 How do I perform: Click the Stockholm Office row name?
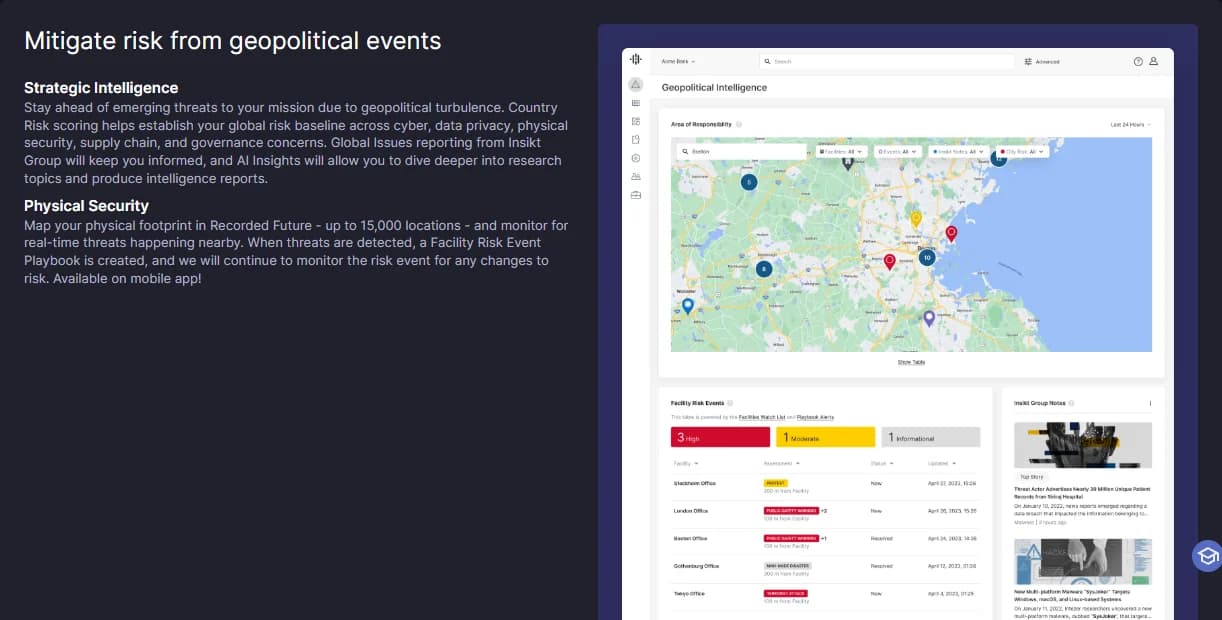point(695,483)
